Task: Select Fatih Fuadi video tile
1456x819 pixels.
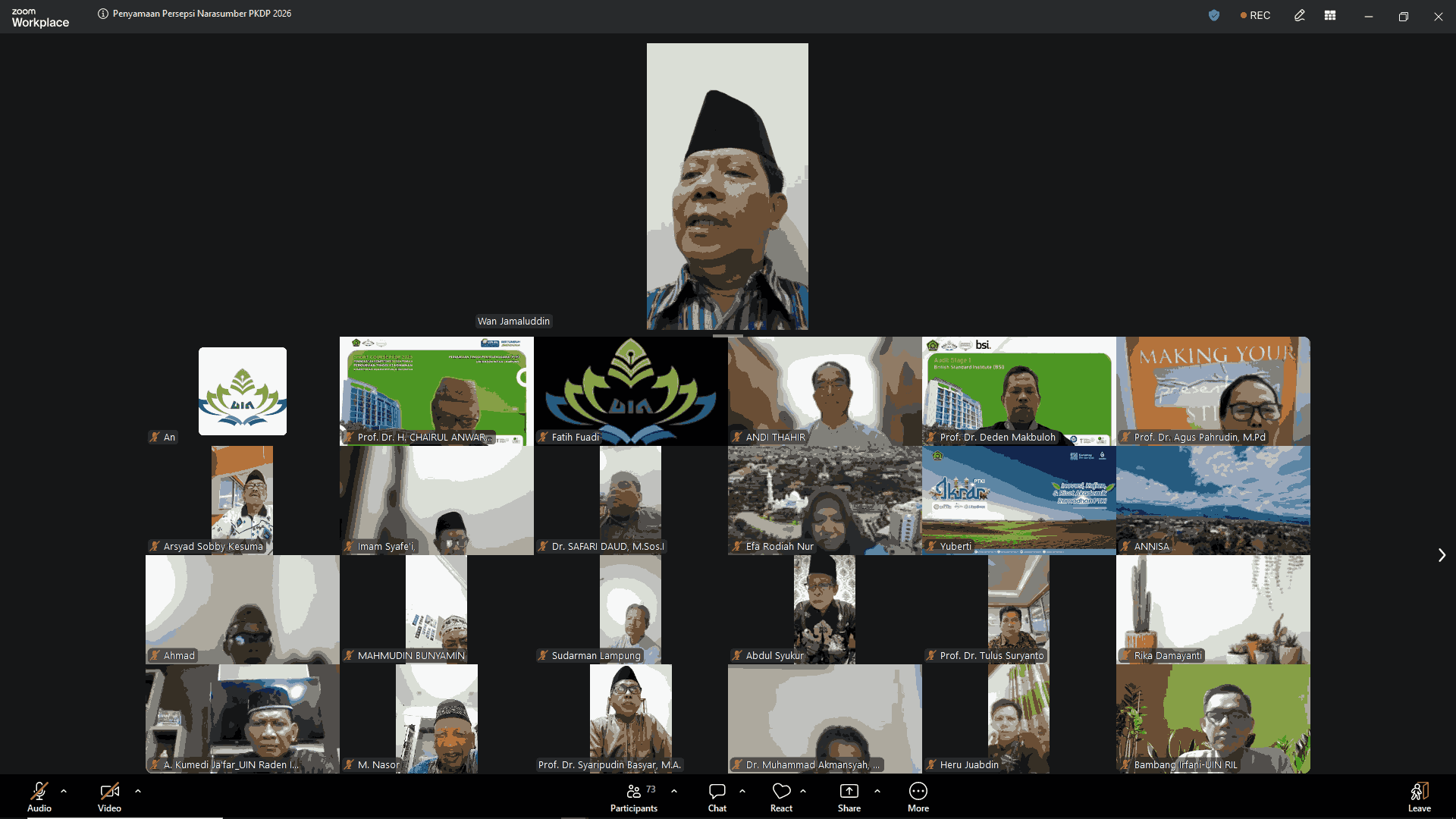Action: [631, 391]
